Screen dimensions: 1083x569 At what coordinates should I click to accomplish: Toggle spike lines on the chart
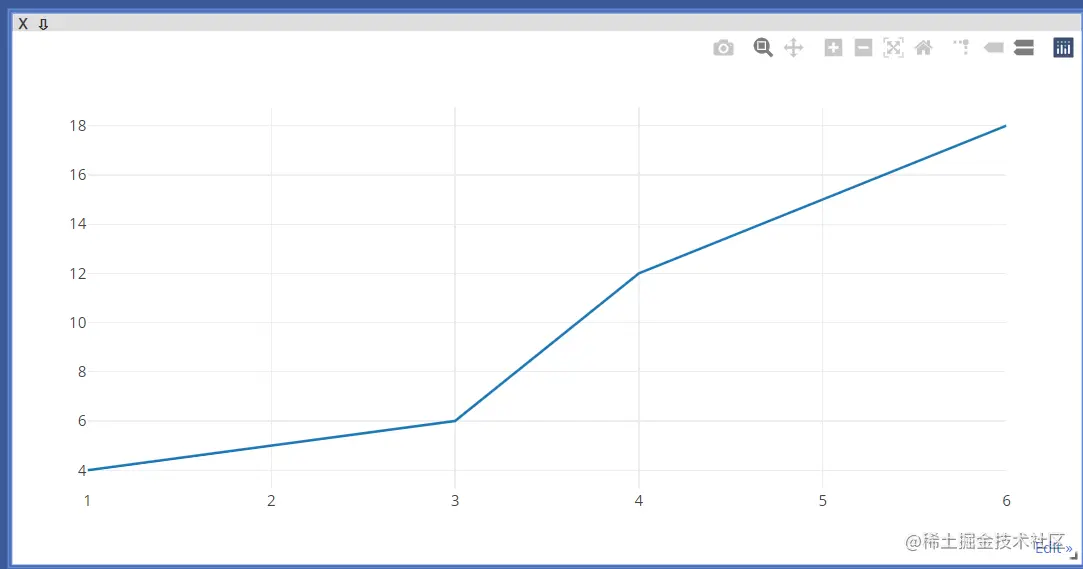[961, 48]
